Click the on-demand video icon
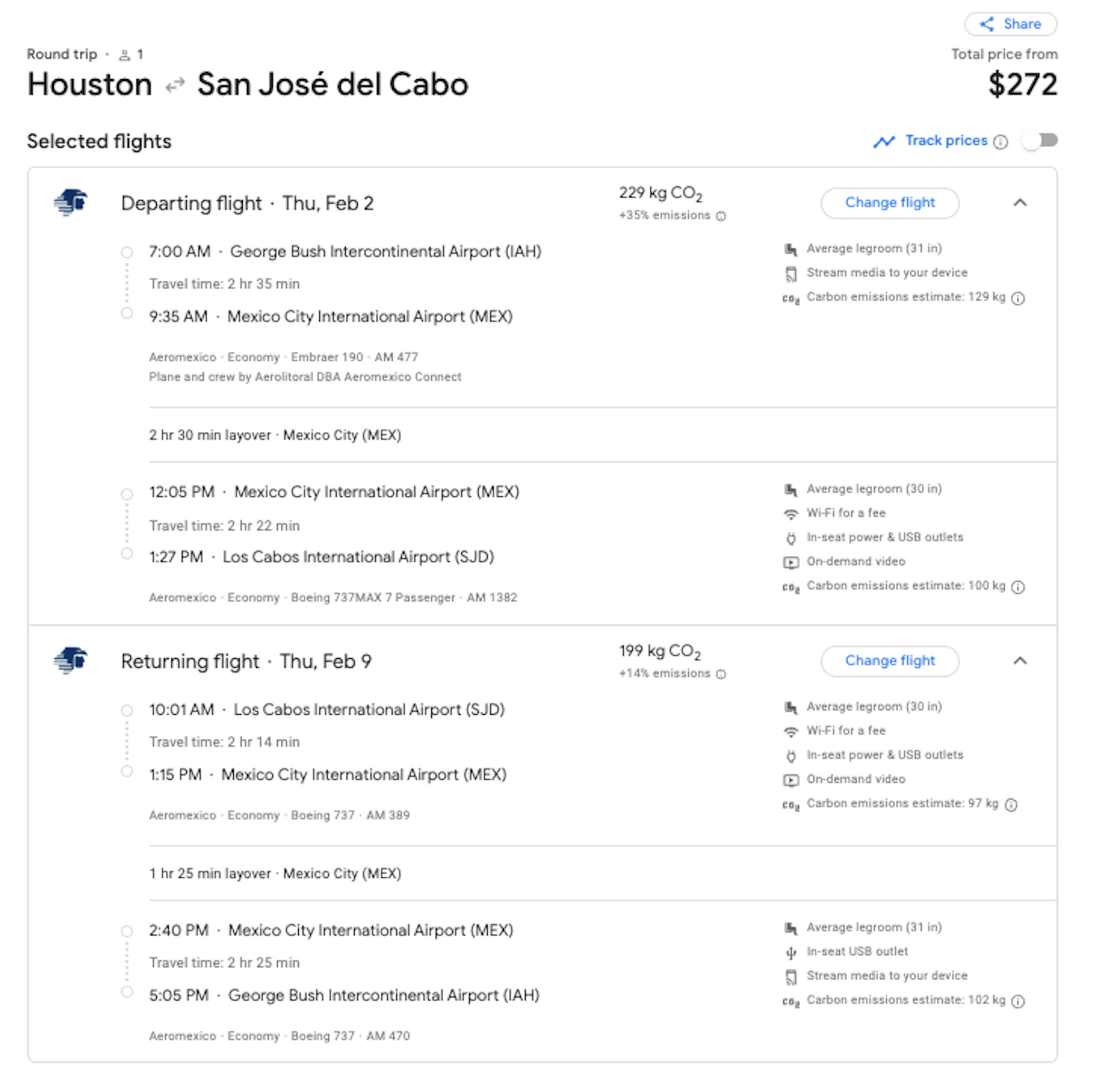Viewport: 1120px width, 1081px height. pyautogui.click(x=791, y=562)
